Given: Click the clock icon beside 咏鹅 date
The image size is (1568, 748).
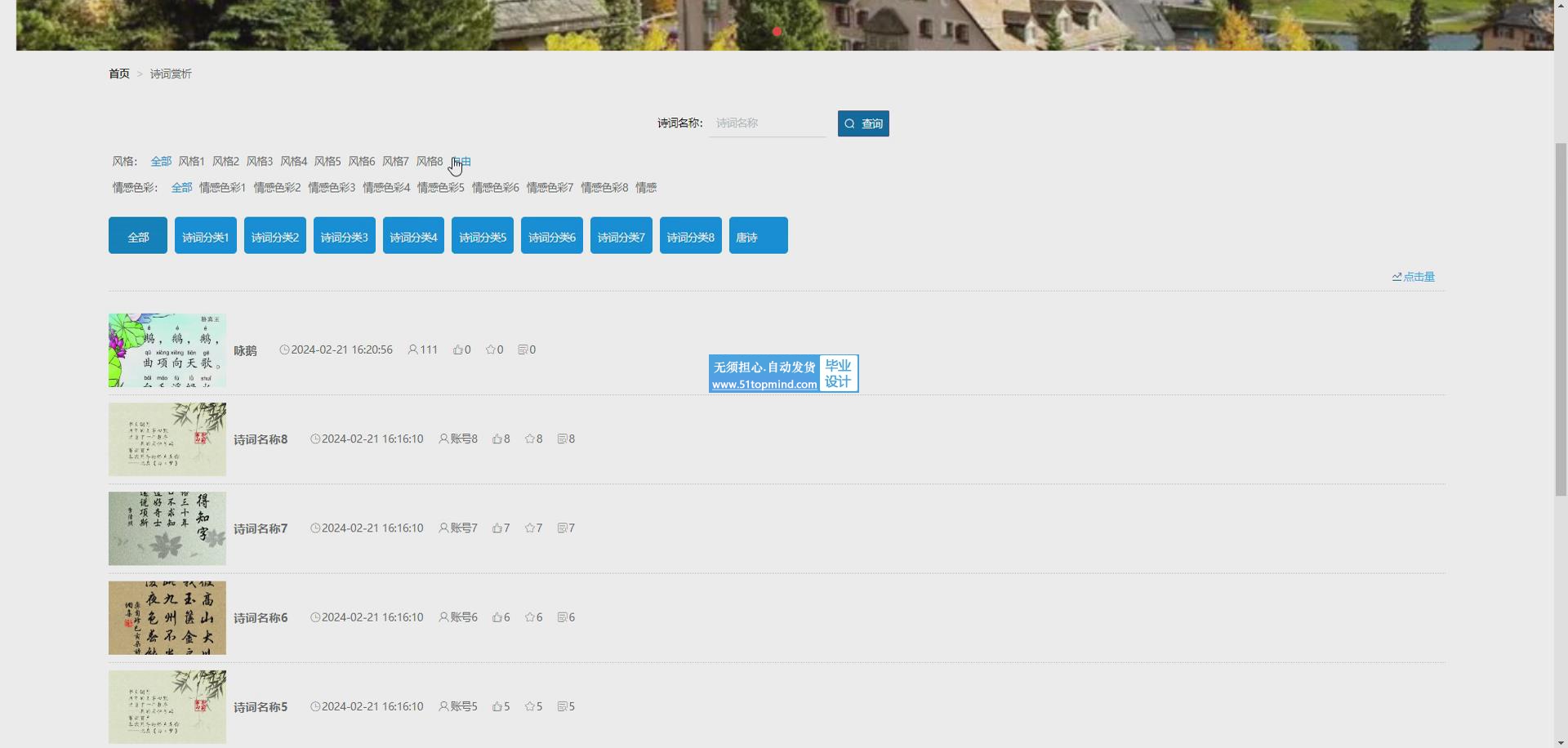Looking at the screenshot, I should pyautogui.click(x=284, y=350).
